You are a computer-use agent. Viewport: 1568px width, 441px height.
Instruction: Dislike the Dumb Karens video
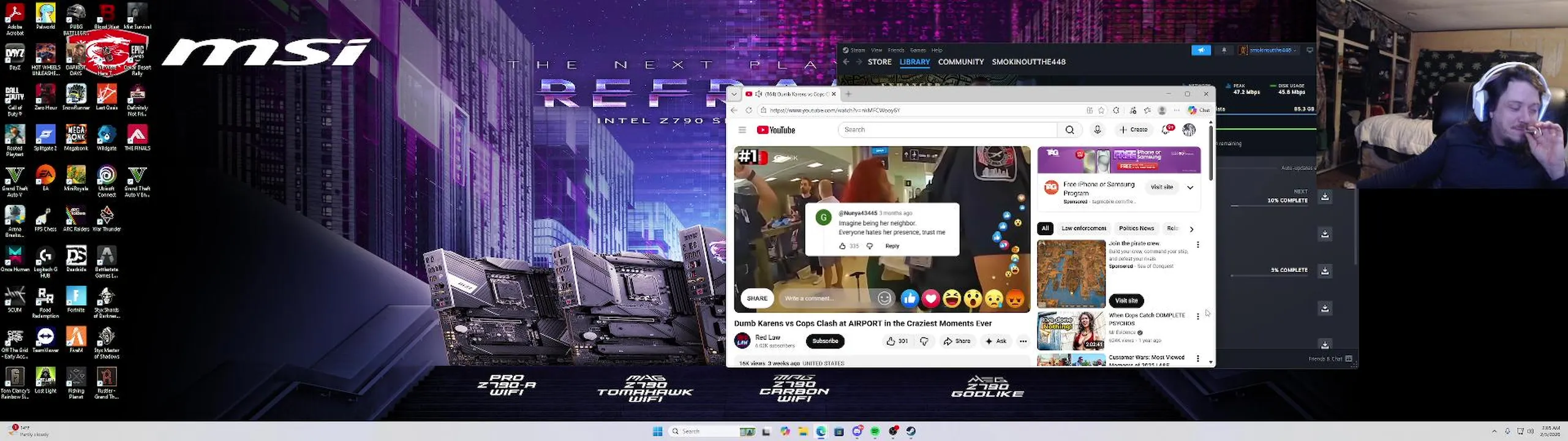tap(924, 341)
